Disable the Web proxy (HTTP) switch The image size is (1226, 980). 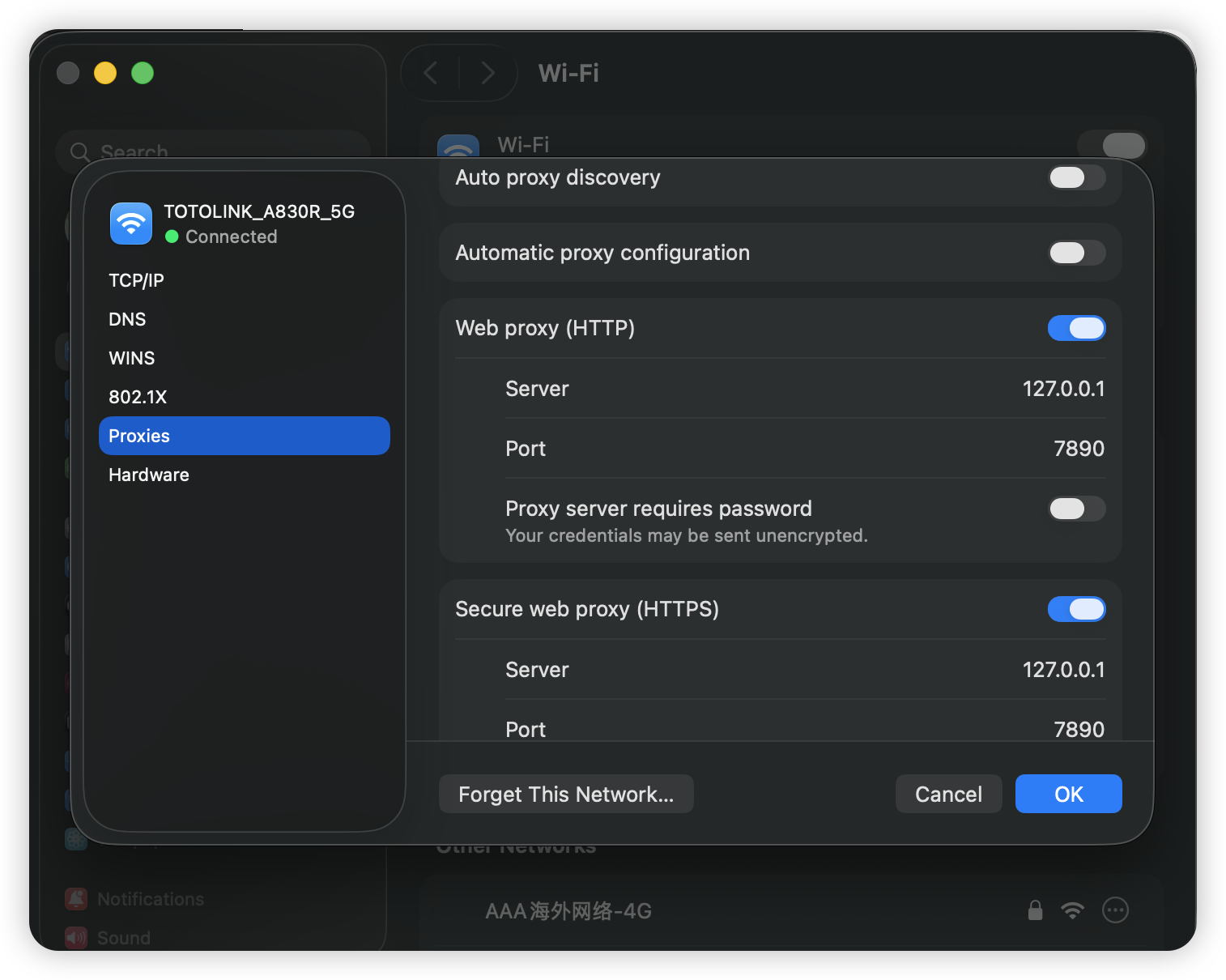point(1076,328)
